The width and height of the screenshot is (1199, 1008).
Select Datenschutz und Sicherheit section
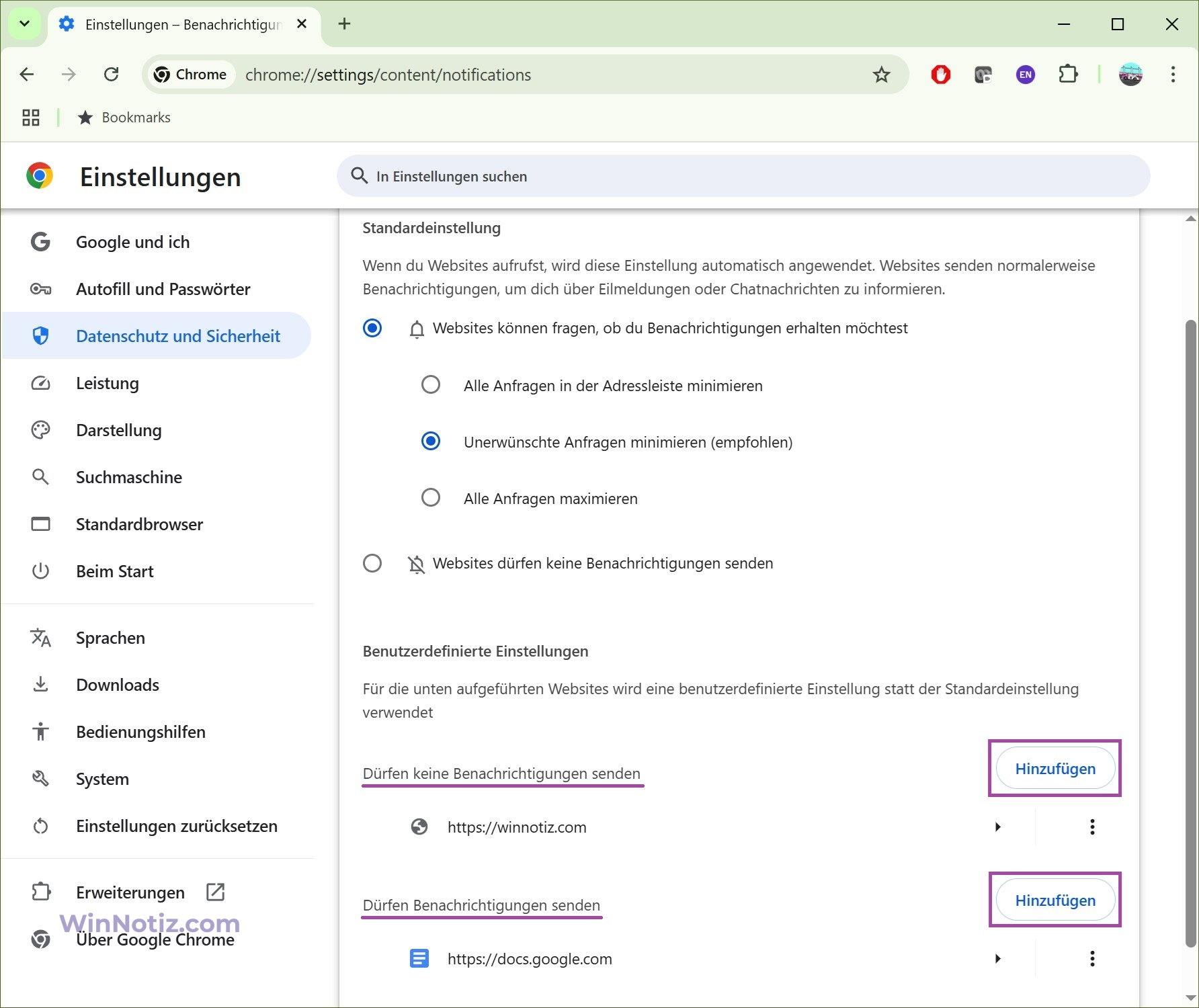point(157,336)
